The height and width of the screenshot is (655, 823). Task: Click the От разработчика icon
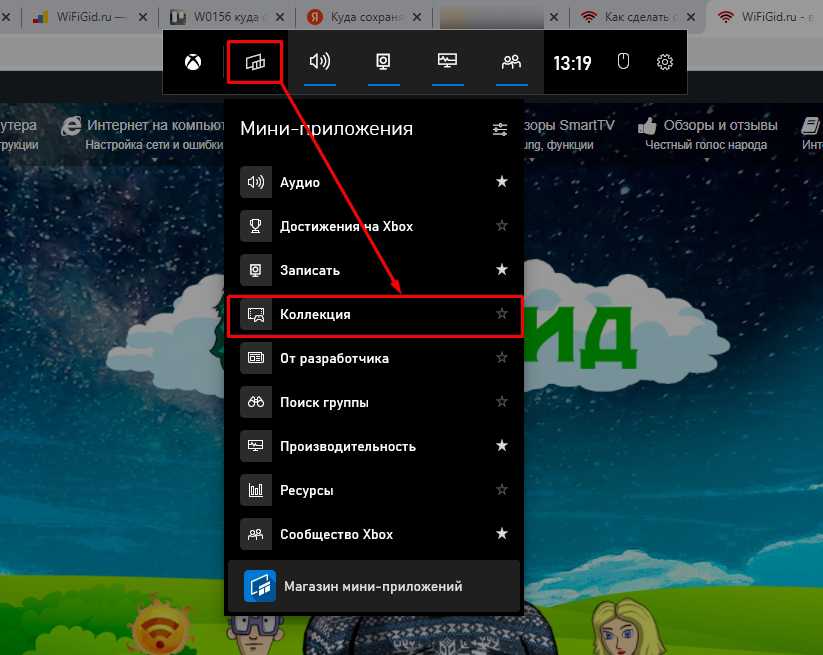256,358
